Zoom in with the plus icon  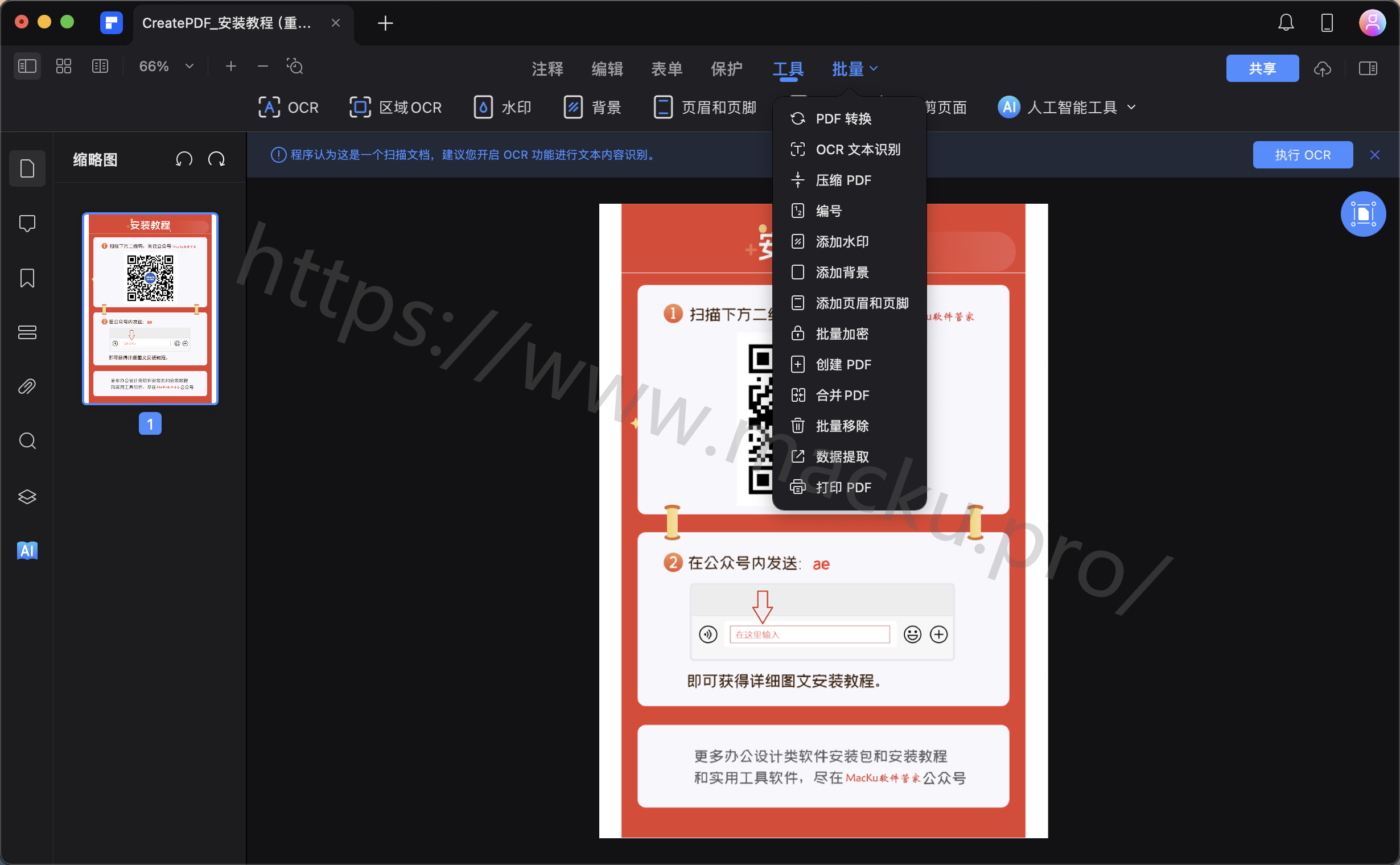click(x=230, y=67)
